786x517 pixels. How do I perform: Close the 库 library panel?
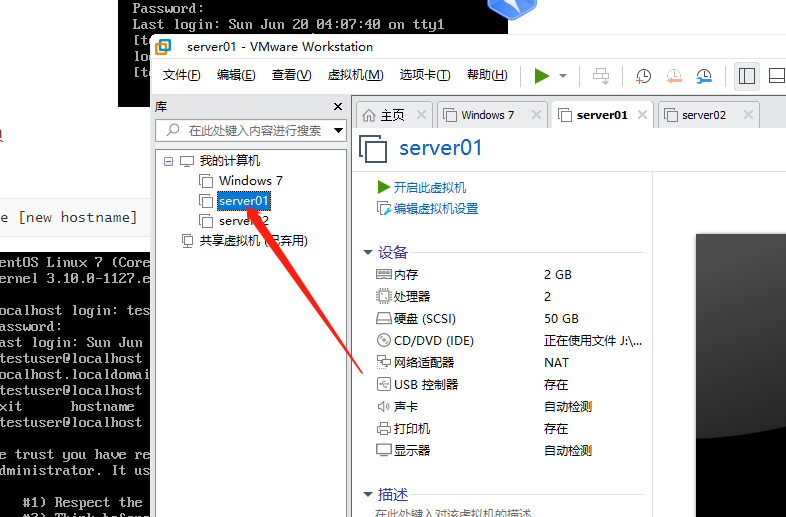pos(338,106)
